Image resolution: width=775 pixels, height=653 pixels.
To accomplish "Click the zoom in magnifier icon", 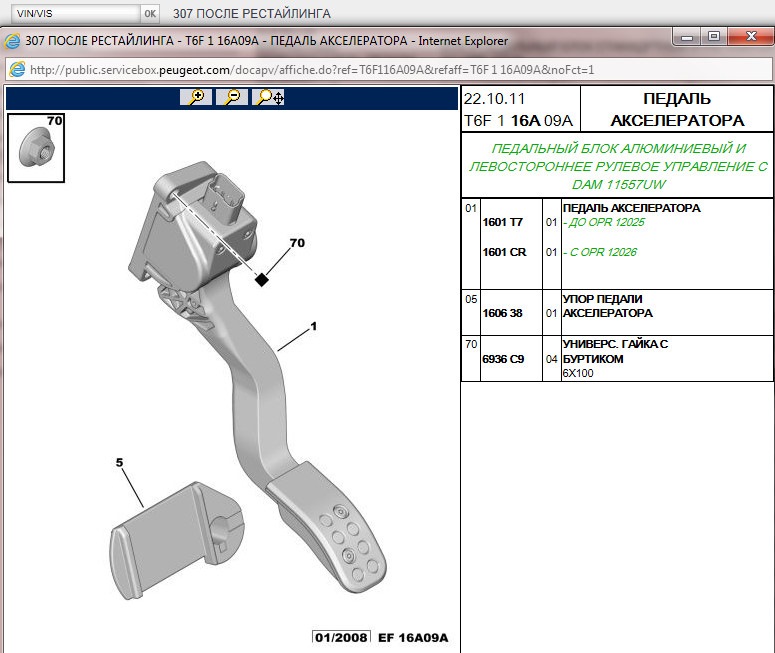I will click(196, 97).
